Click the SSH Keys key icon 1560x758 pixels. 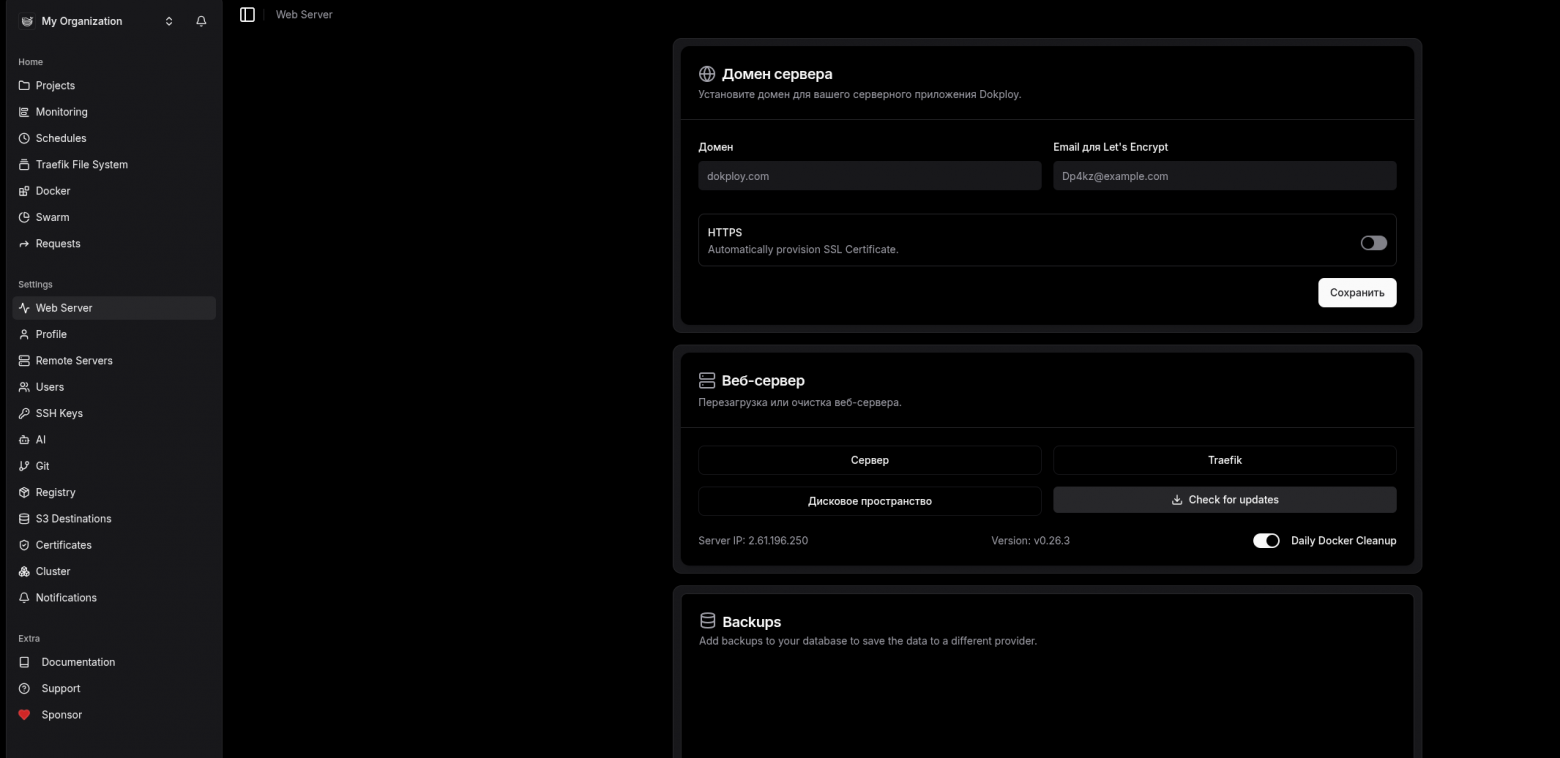[23, 413]
